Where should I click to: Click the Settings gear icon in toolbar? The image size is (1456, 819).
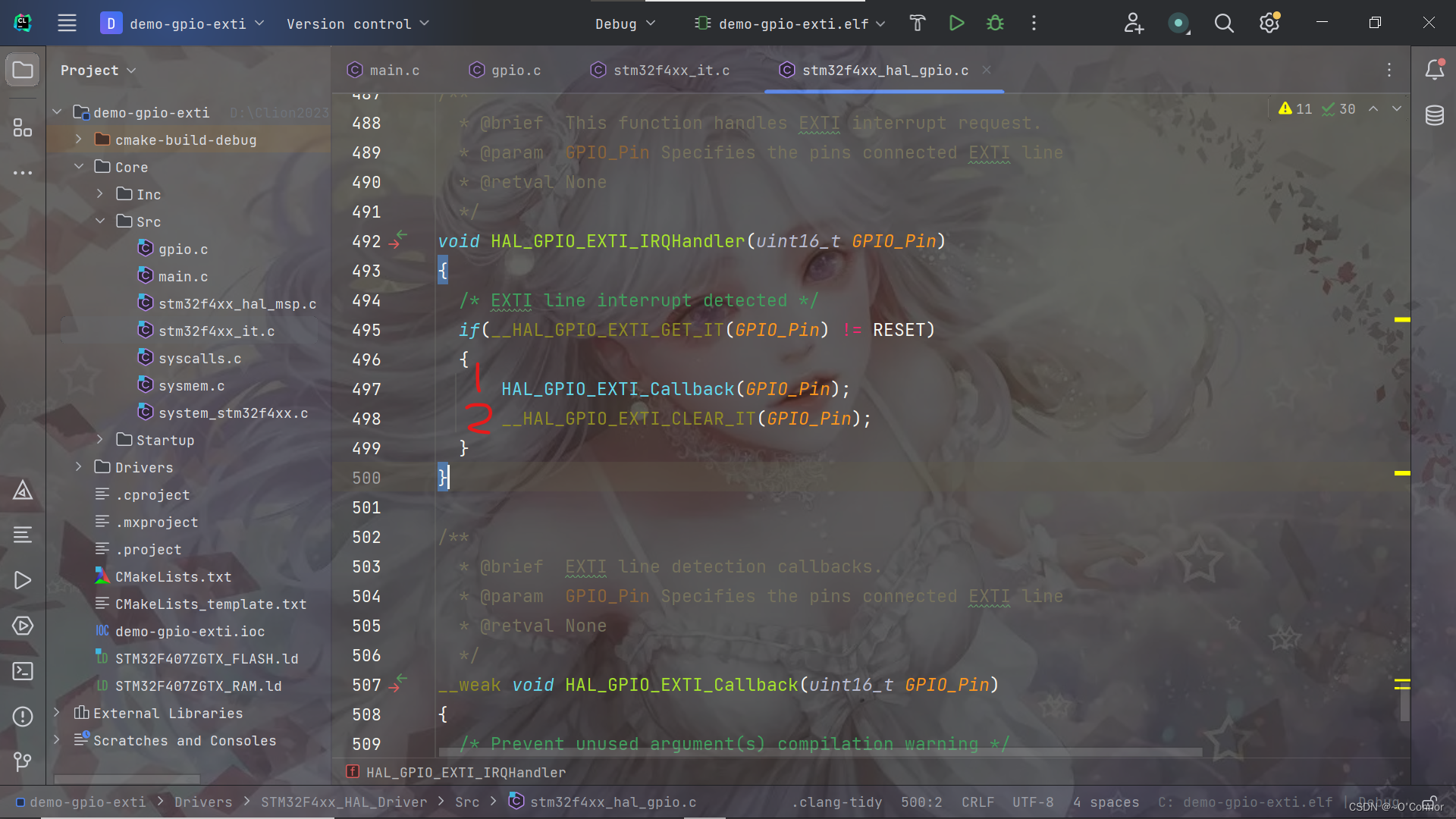1269,22
